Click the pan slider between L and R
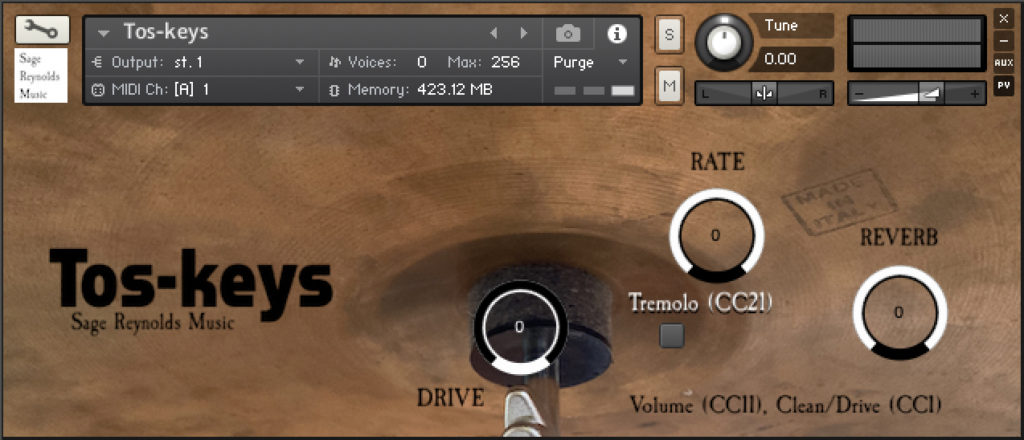Screen dimensions: 1024x440 coord(764,93)
